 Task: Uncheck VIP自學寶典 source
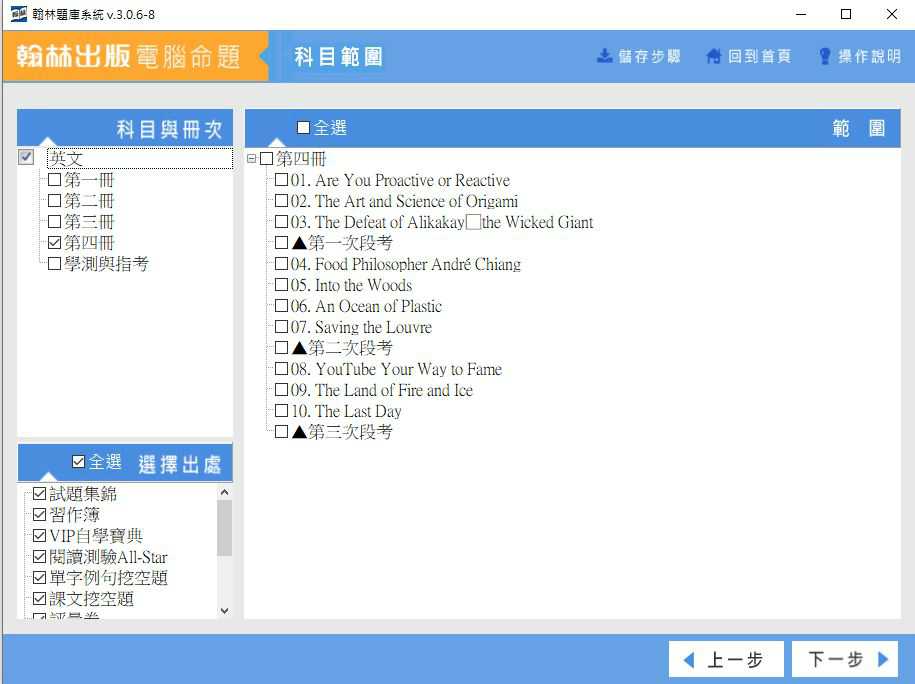coord(40,536)
